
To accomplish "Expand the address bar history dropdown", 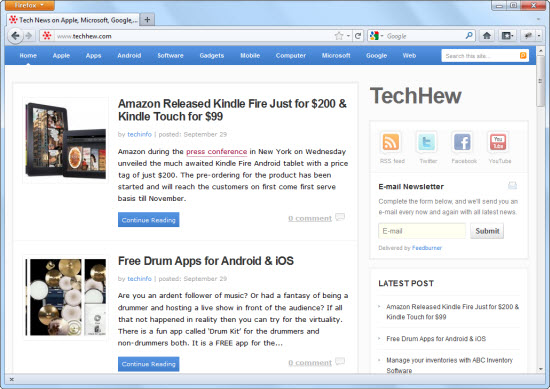I will pos(348,36).
